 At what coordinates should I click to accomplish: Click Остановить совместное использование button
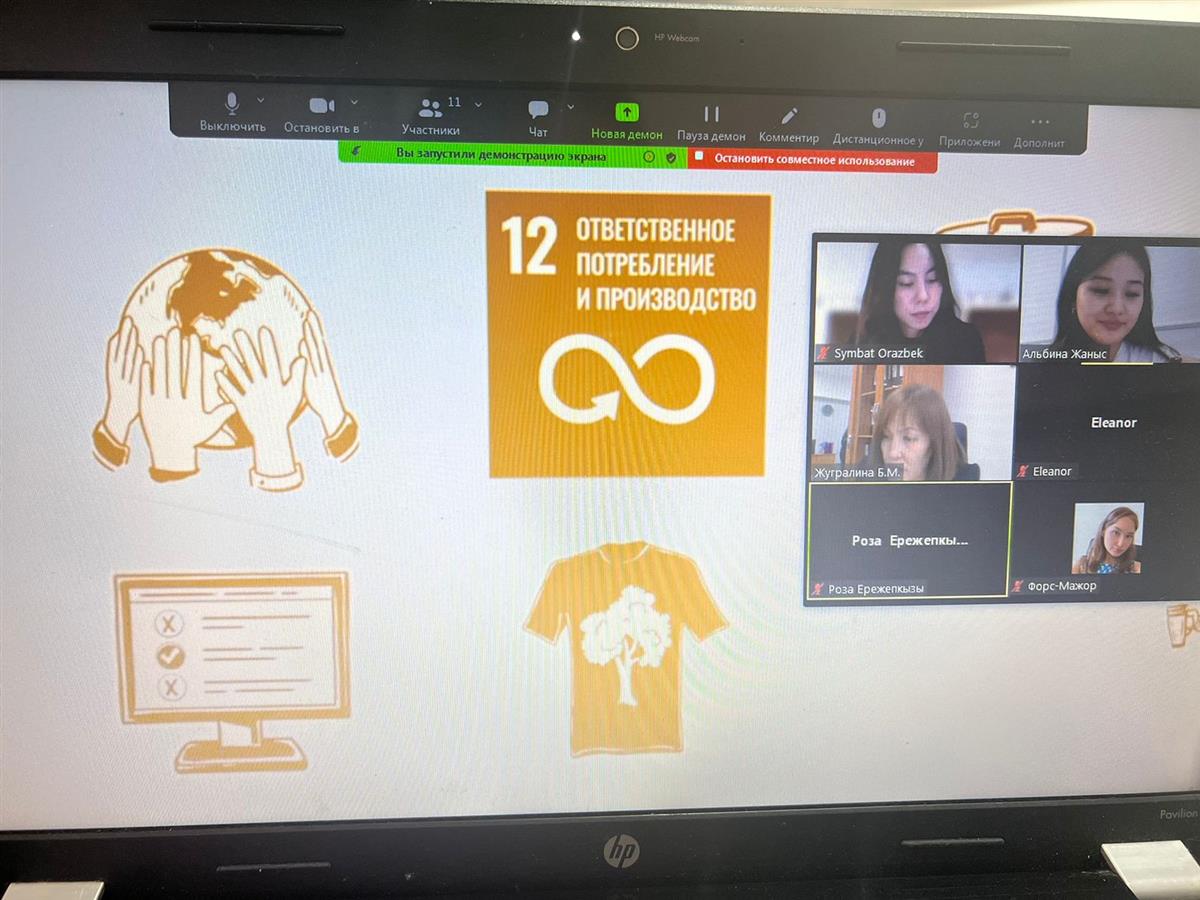pyautogui.click(x=813, y=160)
